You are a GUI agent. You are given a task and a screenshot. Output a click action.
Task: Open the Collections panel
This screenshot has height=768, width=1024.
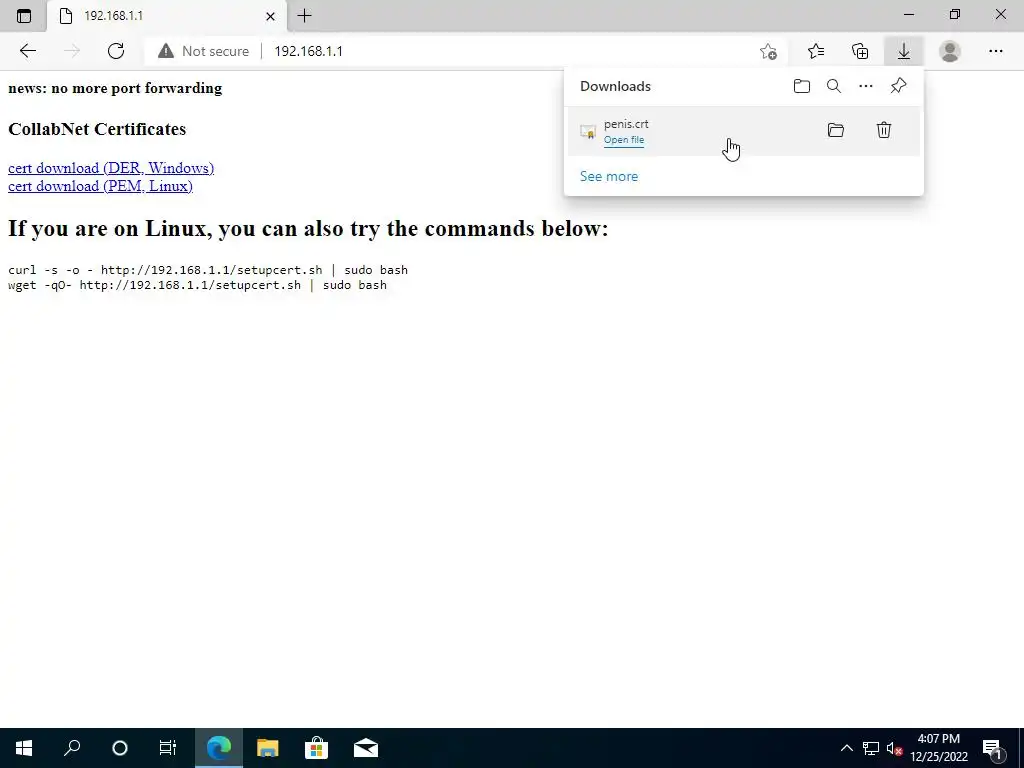tap(860, 51)
